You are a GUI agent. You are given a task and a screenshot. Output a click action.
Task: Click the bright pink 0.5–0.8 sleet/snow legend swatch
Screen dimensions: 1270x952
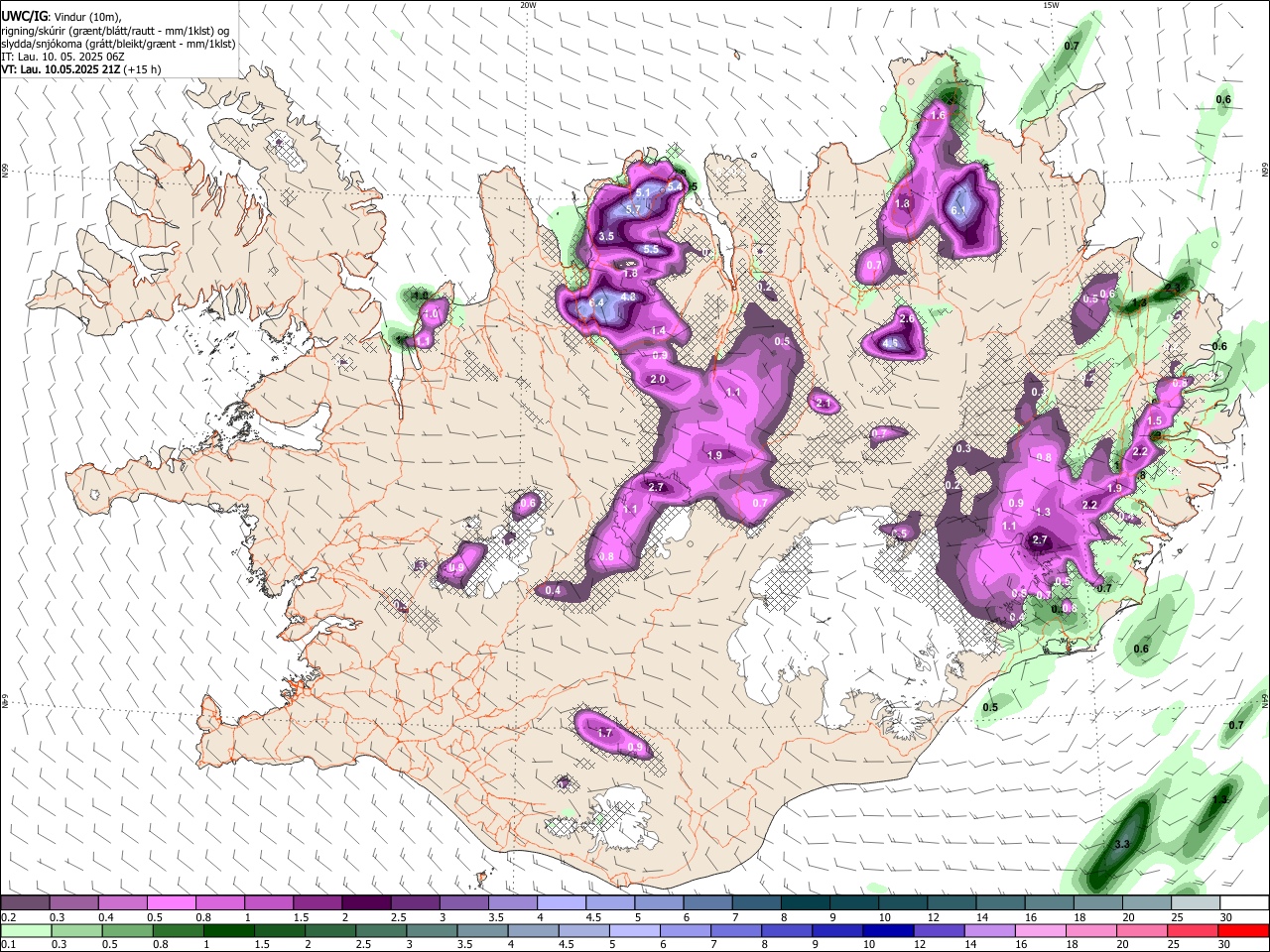point(171,903)
